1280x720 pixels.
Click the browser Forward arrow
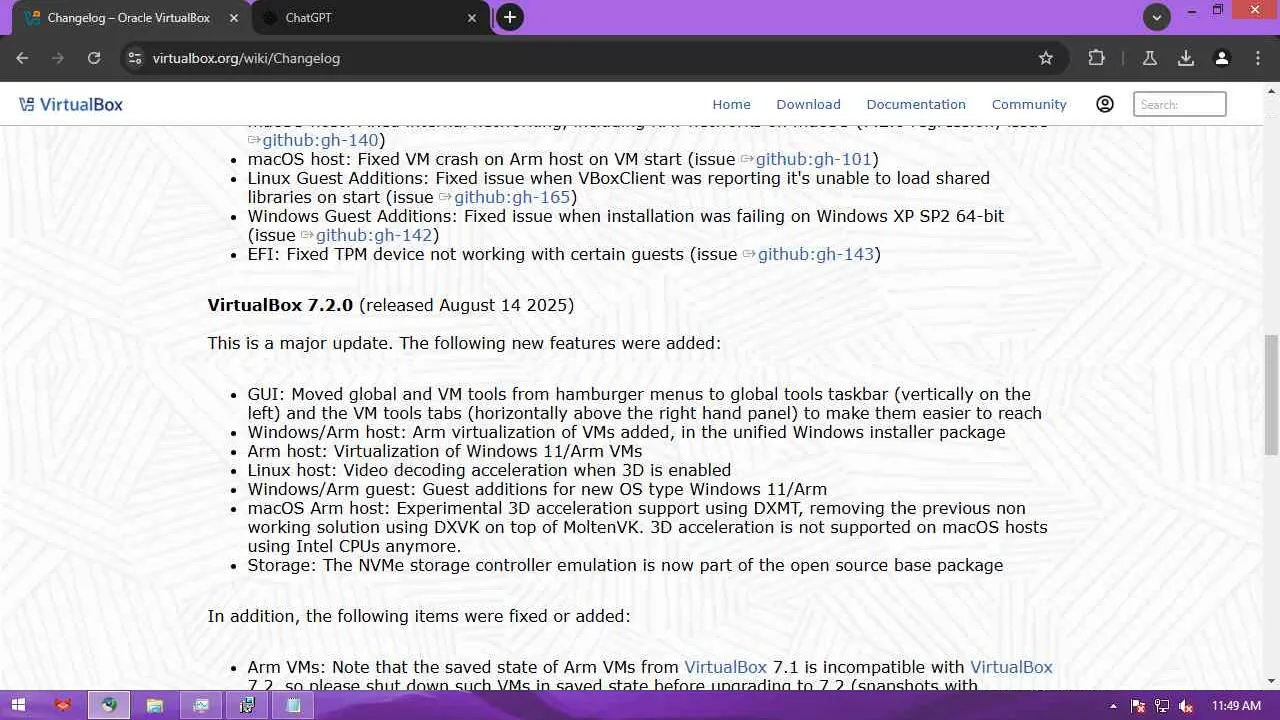[x=58, y=58]
